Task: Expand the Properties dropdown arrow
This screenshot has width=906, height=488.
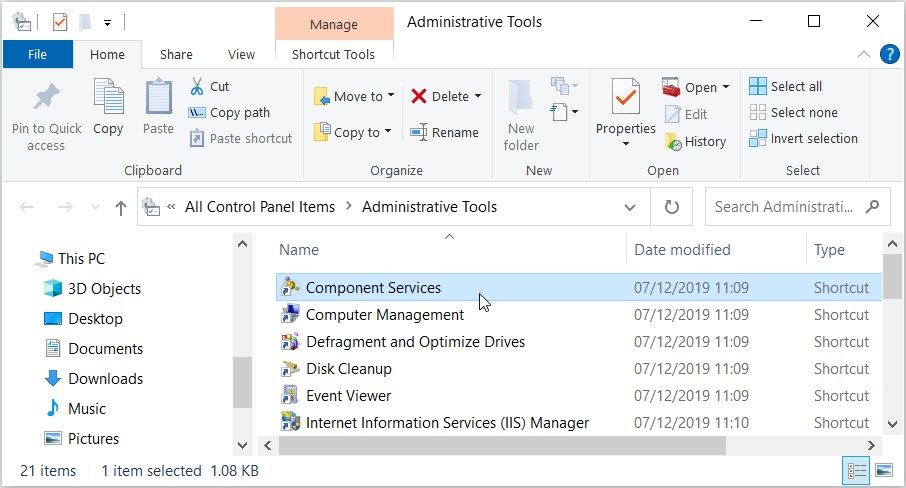Action: coord(626,143)
